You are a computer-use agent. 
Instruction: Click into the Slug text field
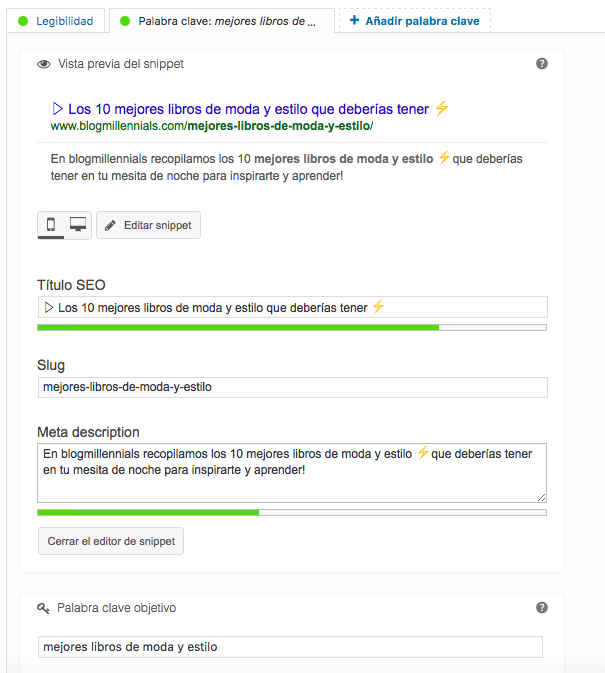pyautogui.click(x=291, y=387)
